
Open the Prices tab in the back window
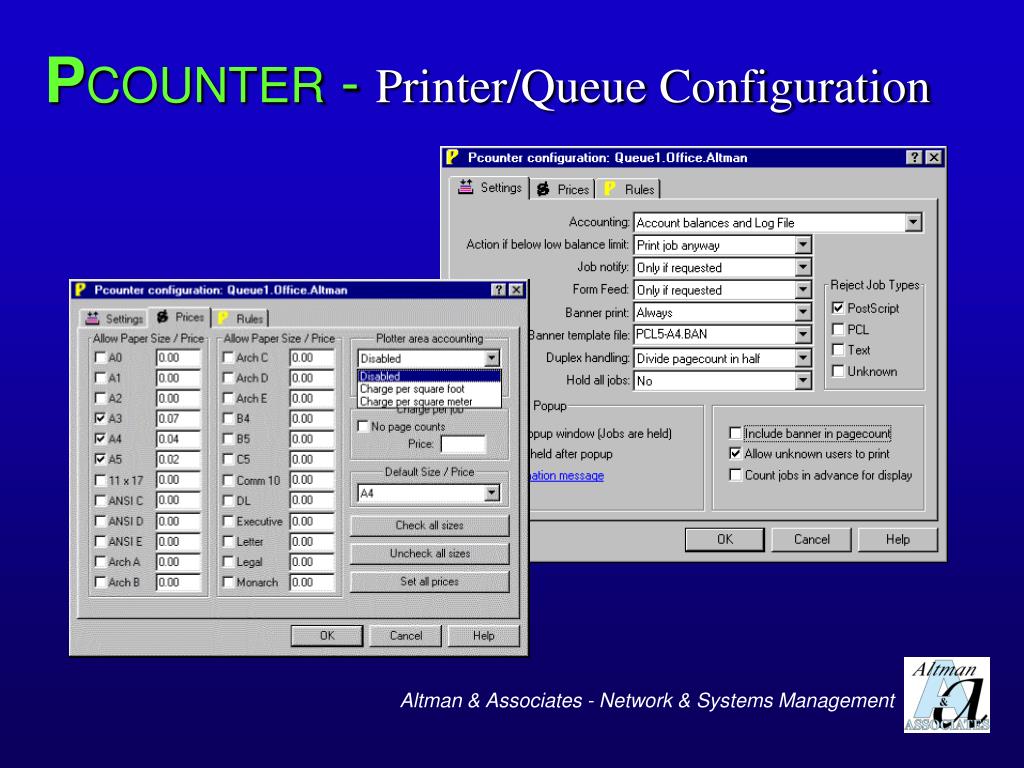coord(562,189)
